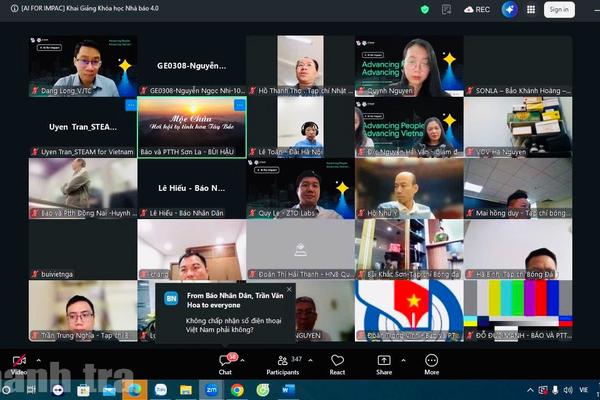Viewport: 600px width, 400px height.
Task: Open three-dot menu on Mộc Châu tile
Action: [240, 104]
